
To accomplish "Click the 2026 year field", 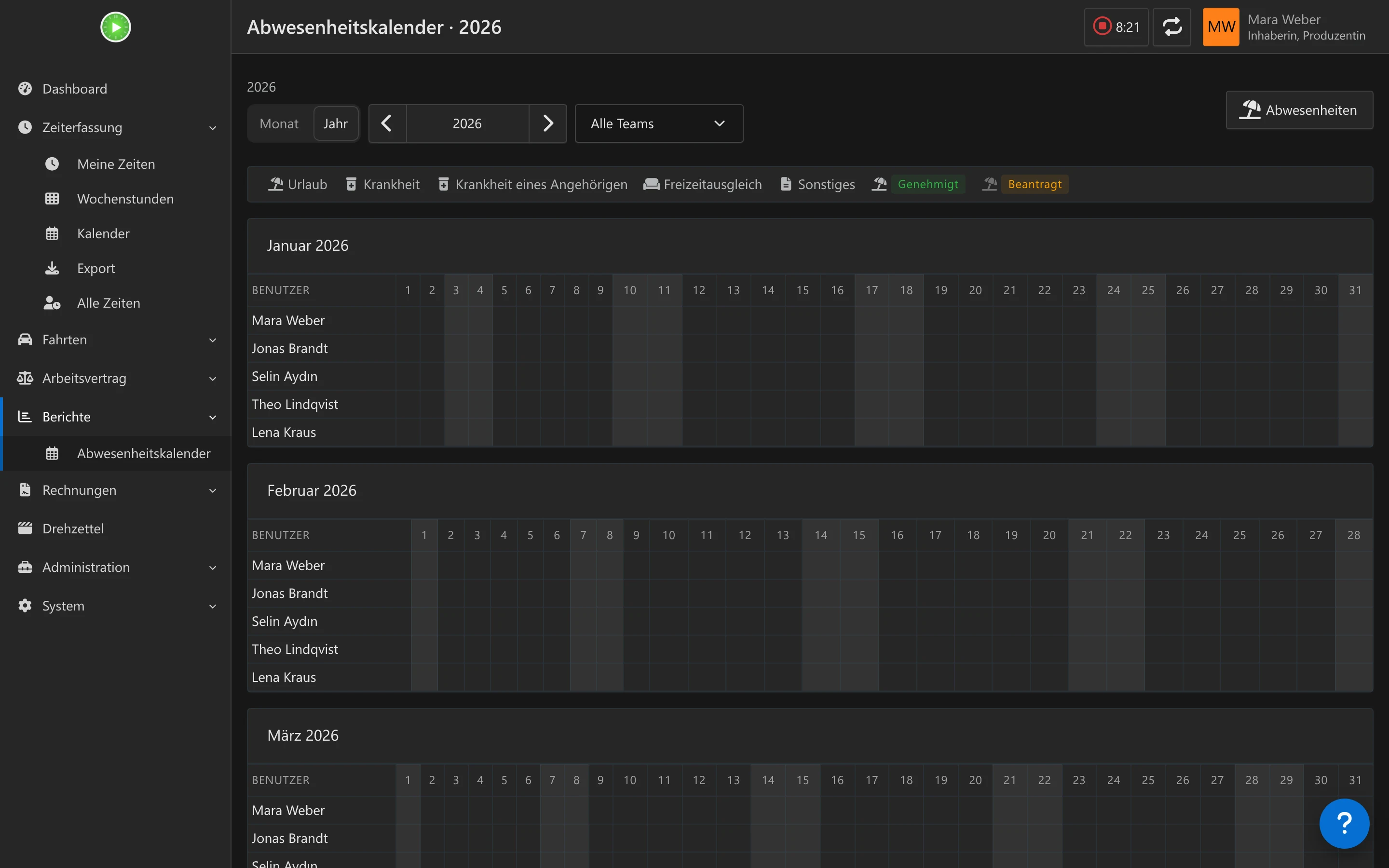I will pyautogui.click(x=467, y=123).
